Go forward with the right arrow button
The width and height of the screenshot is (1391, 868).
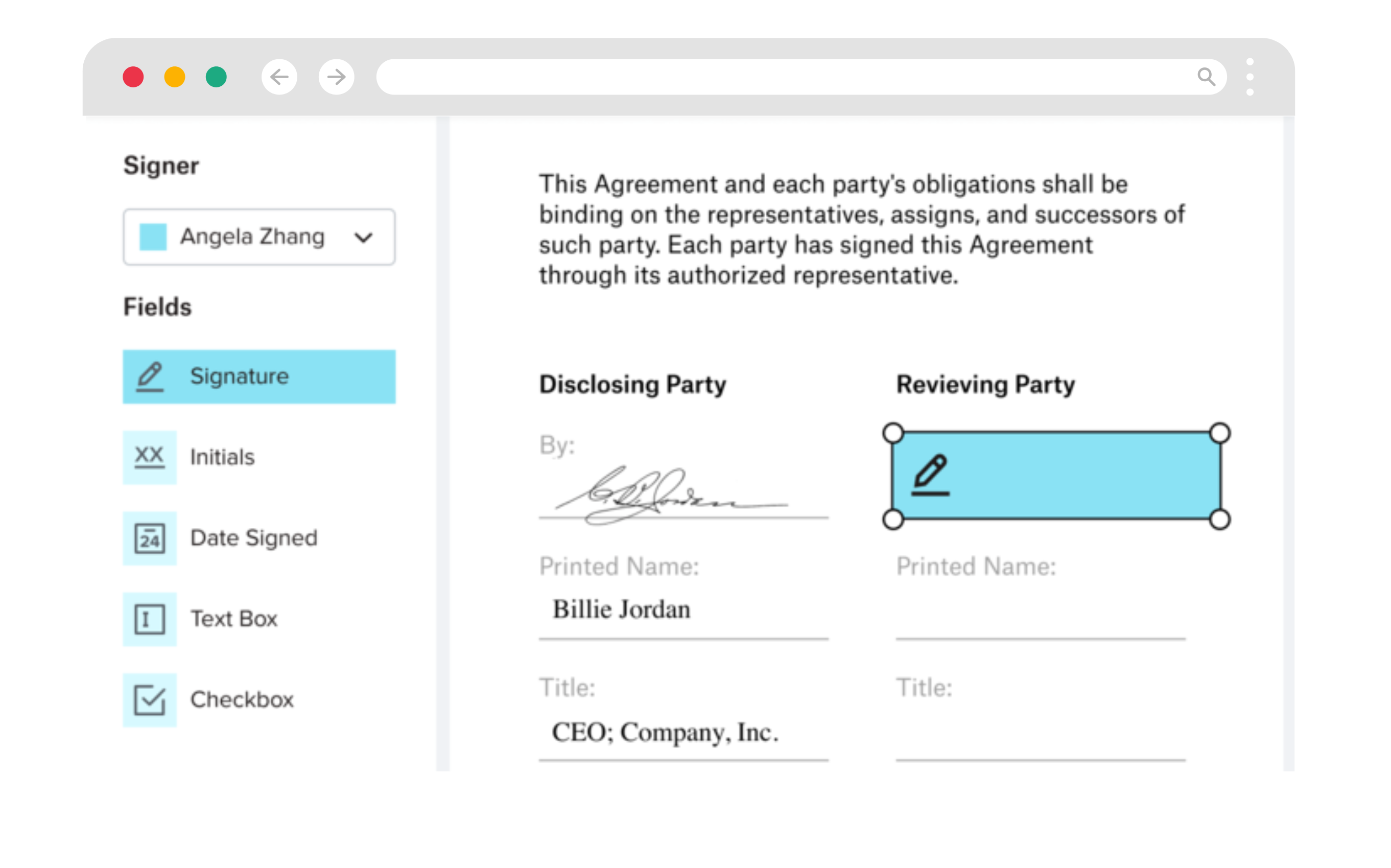point(336,77)
